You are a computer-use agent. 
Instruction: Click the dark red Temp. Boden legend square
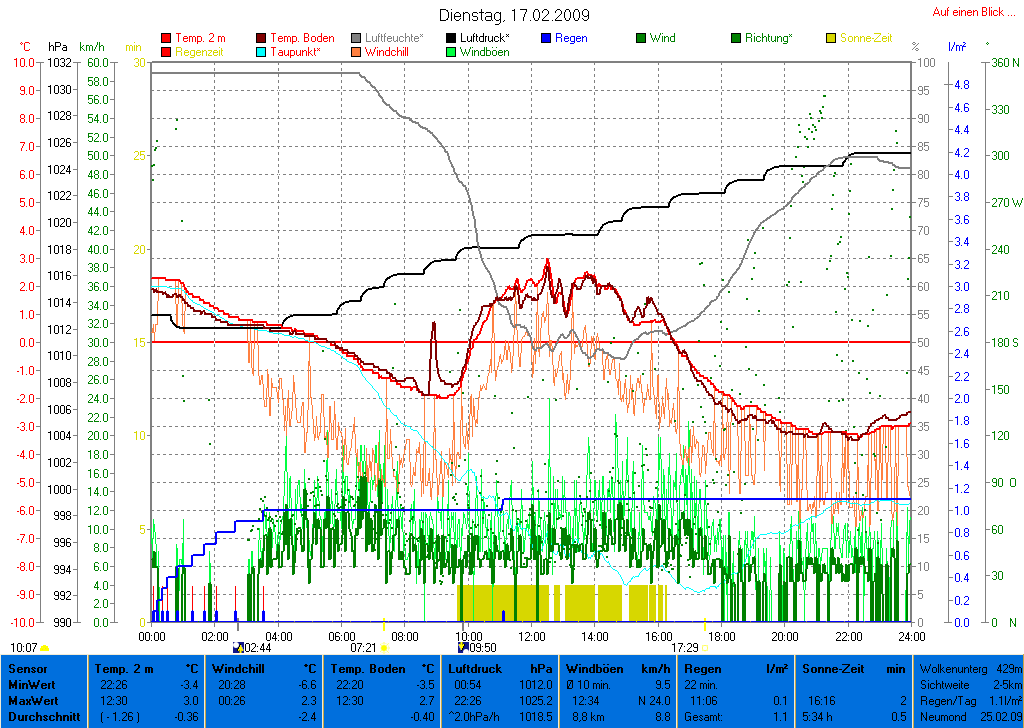tap(263, 38)
